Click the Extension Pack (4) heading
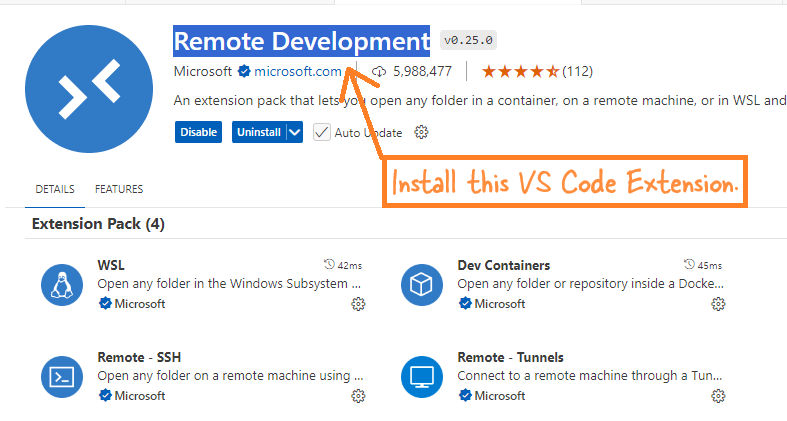 pos(98,224)
